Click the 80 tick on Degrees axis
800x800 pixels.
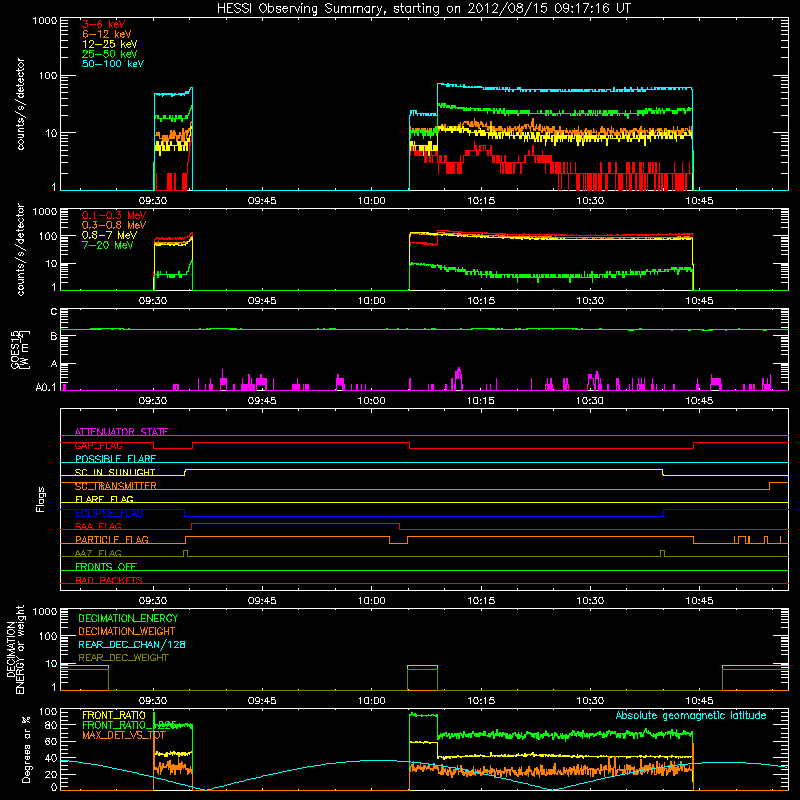[52, 724]
